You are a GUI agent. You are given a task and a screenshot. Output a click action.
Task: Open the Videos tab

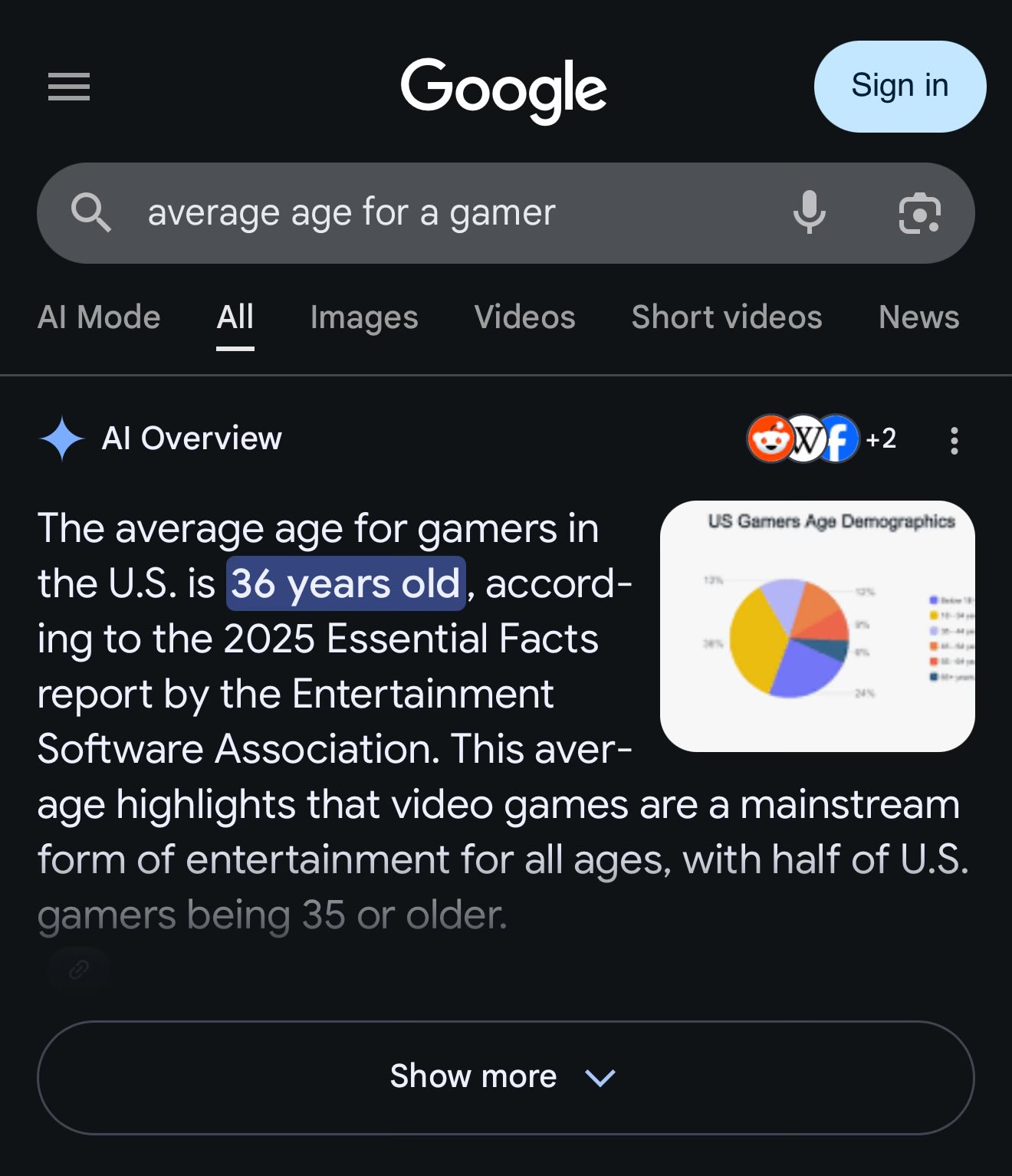click(x=525, y=317)
